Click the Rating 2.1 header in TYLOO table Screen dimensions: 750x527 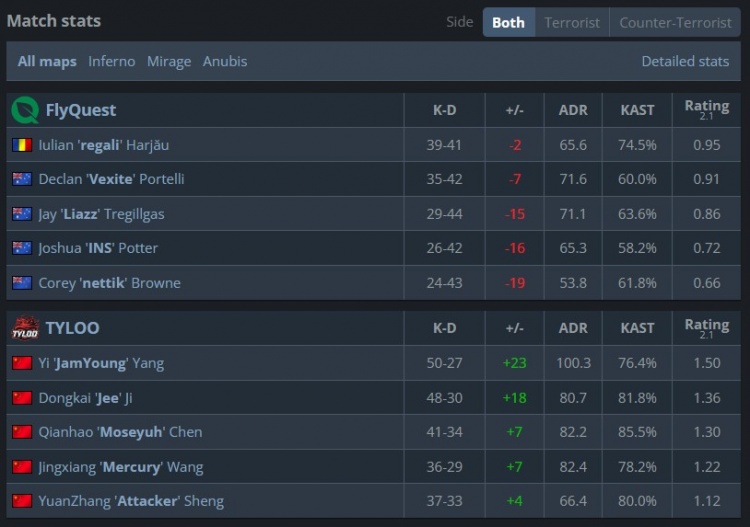click(706, 328)
